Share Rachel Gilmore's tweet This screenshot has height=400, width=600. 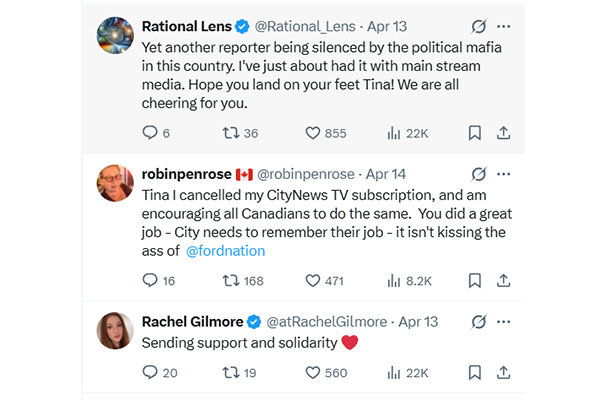[504, 373]
